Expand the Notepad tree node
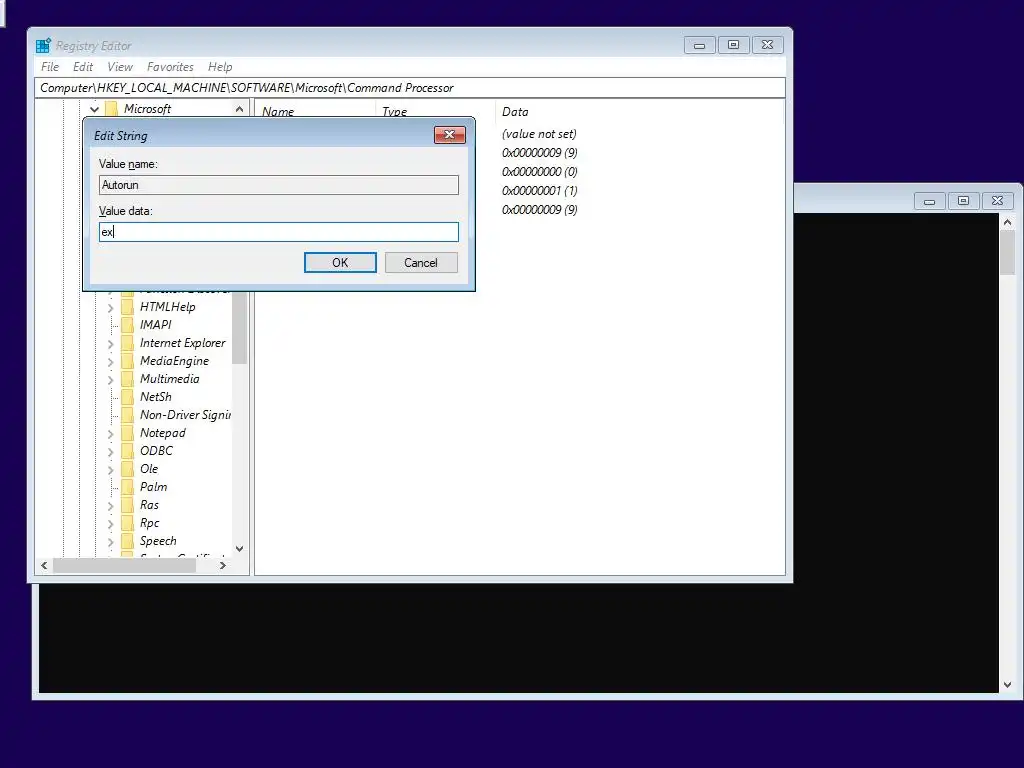 [110, 434]
